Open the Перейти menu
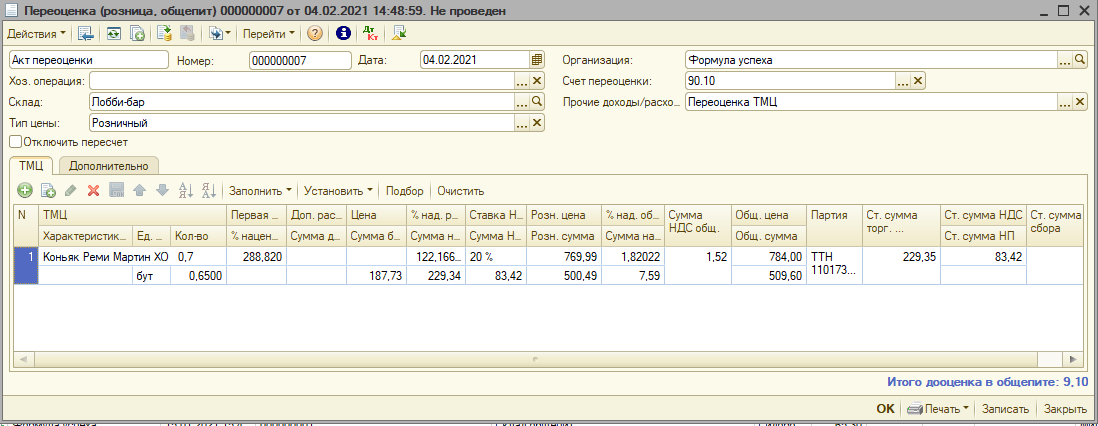 268,33
